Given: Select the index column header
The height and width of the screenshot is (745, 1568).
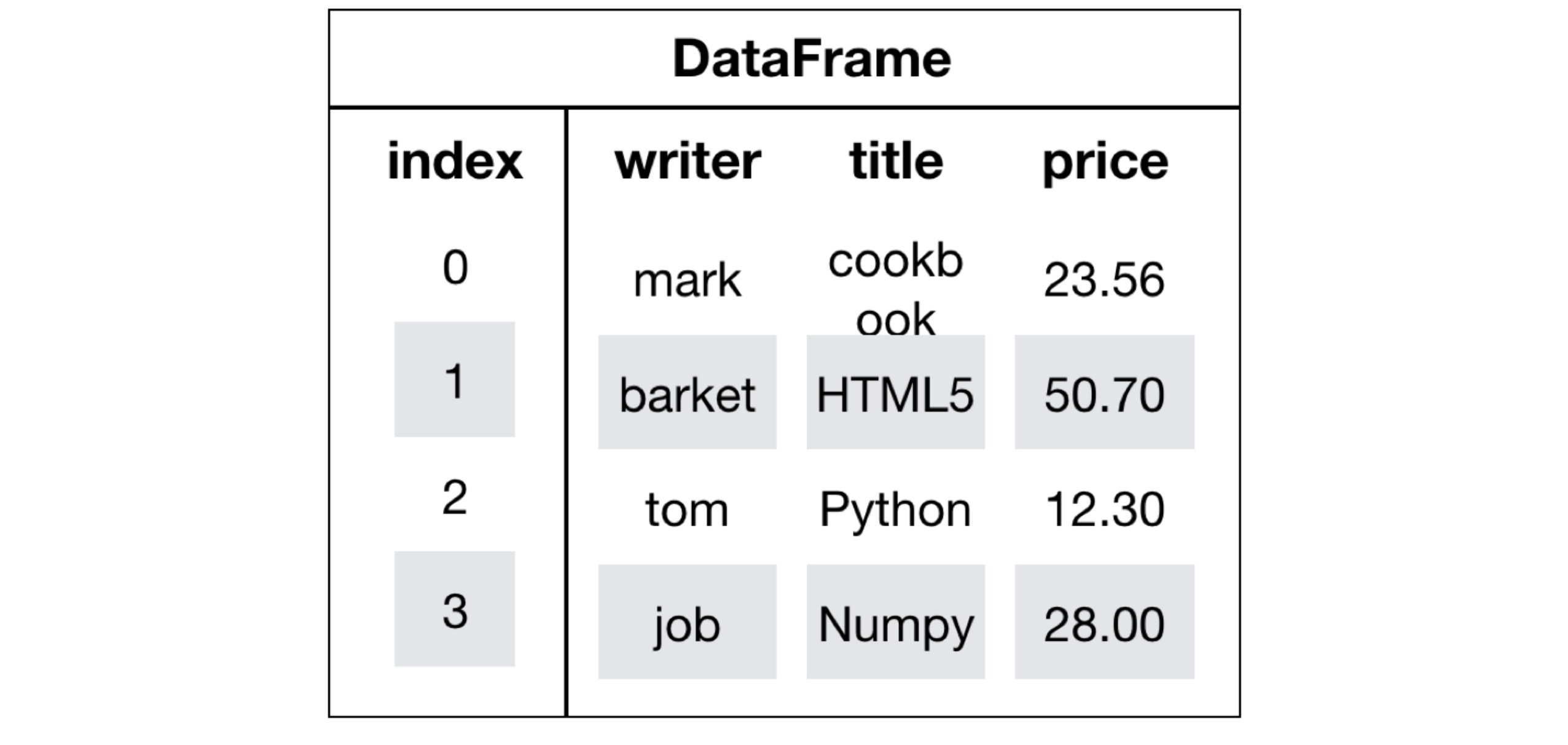Looking at the screenshot, I should point(455,162).
